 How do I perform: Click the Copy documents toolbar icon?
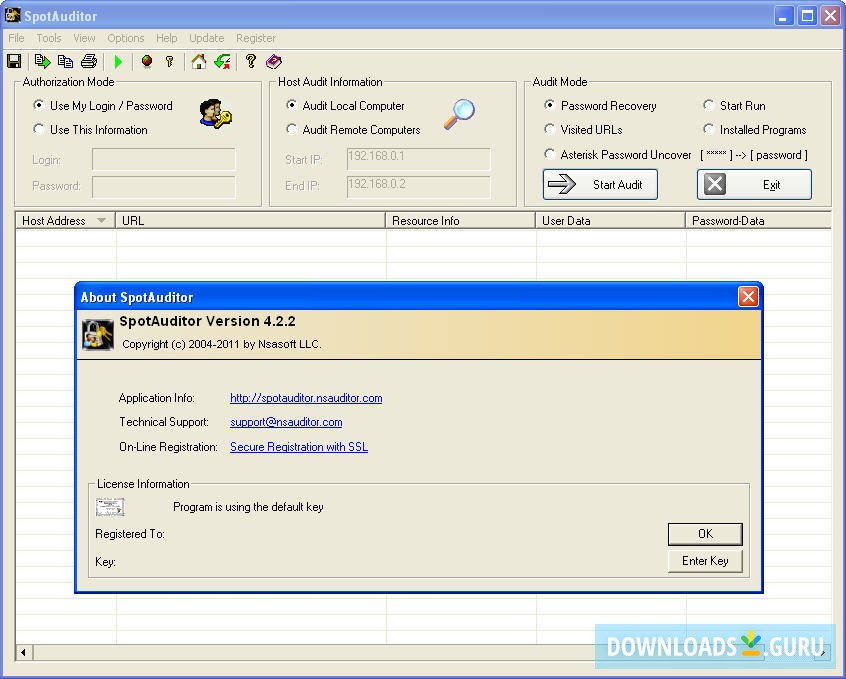[x=65, y=61]
